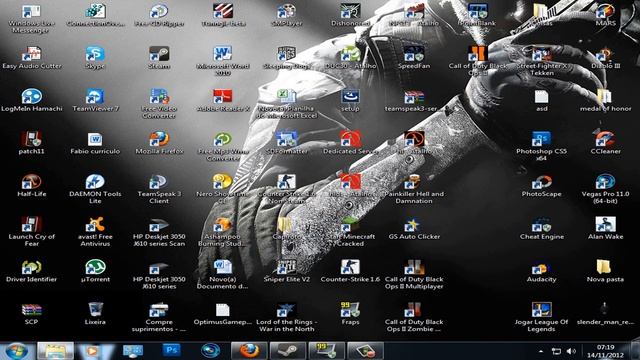Screen dimensions: 640x360
Task: Select the Microsoft Word 2010 shortcut
Action: 222,55
